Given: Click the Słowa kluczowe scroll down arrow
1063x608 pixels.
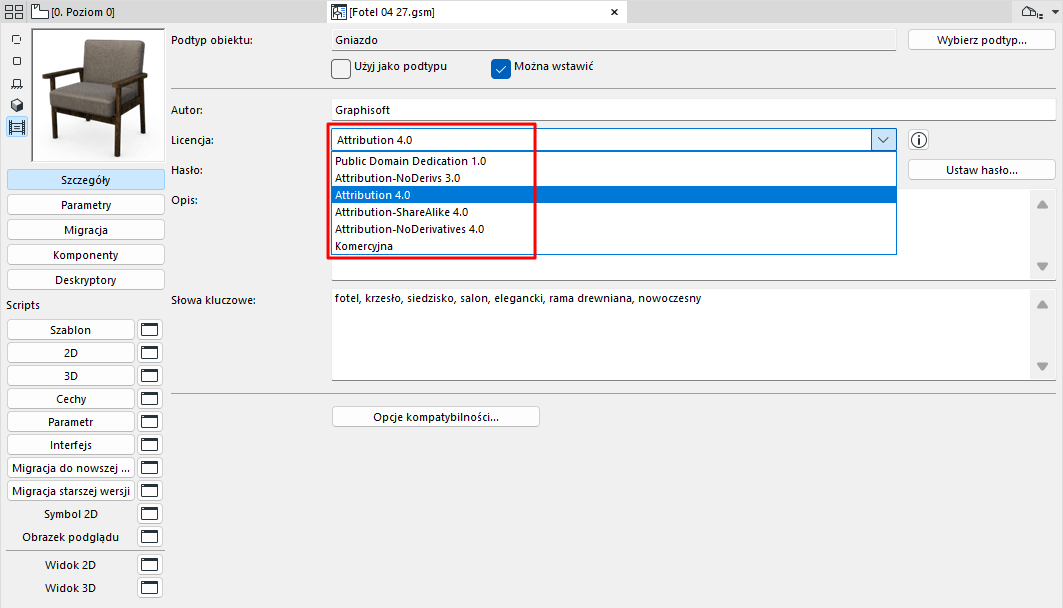Looking at the screenshot, I should click(1043, 367).
